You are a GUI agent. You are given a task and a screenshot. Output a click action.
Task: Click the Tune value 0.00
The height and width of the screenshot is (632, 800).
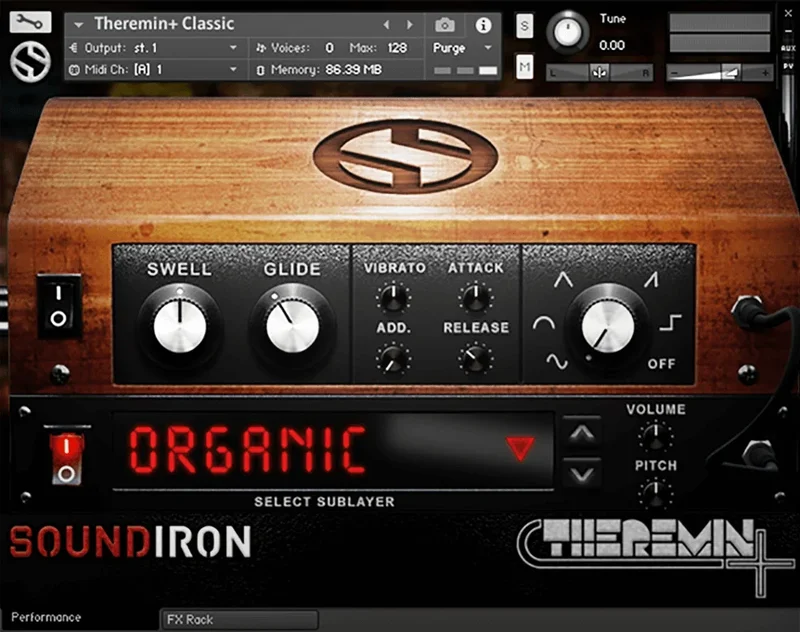click(612, 45)
